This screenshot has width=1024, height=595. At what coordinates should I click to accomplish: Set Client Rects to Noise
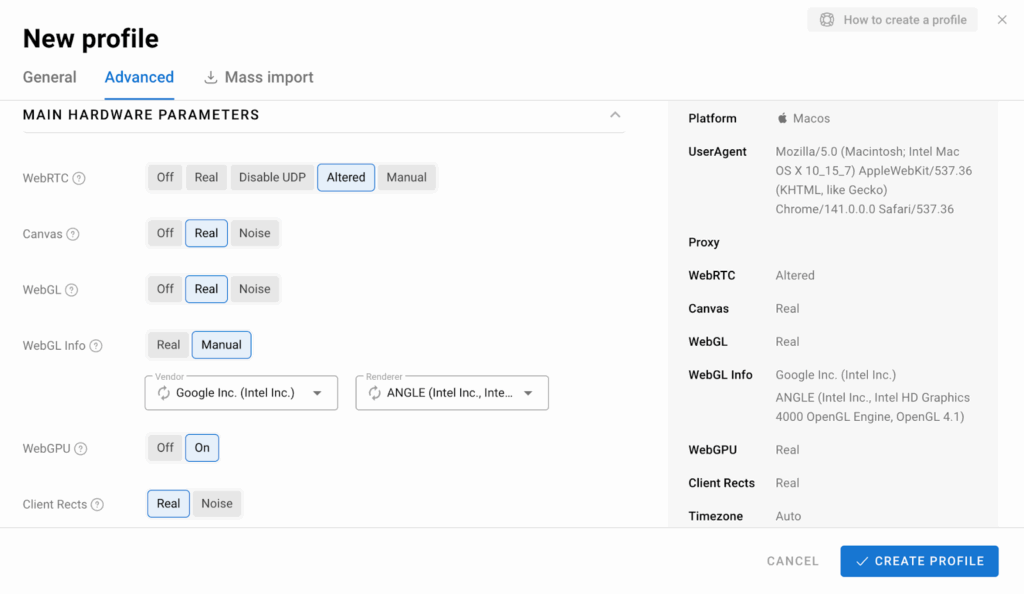[217, 504]
